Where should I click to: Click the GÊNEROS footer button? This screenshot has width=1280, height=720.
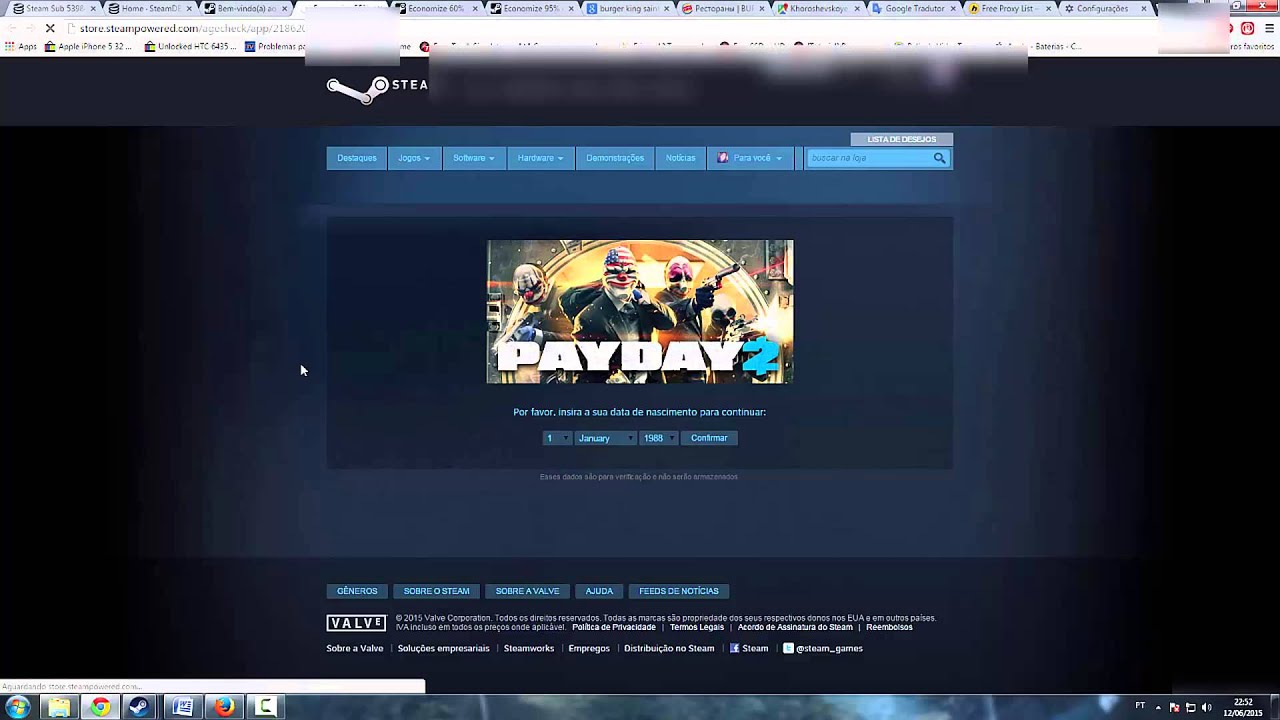point(357,591)
